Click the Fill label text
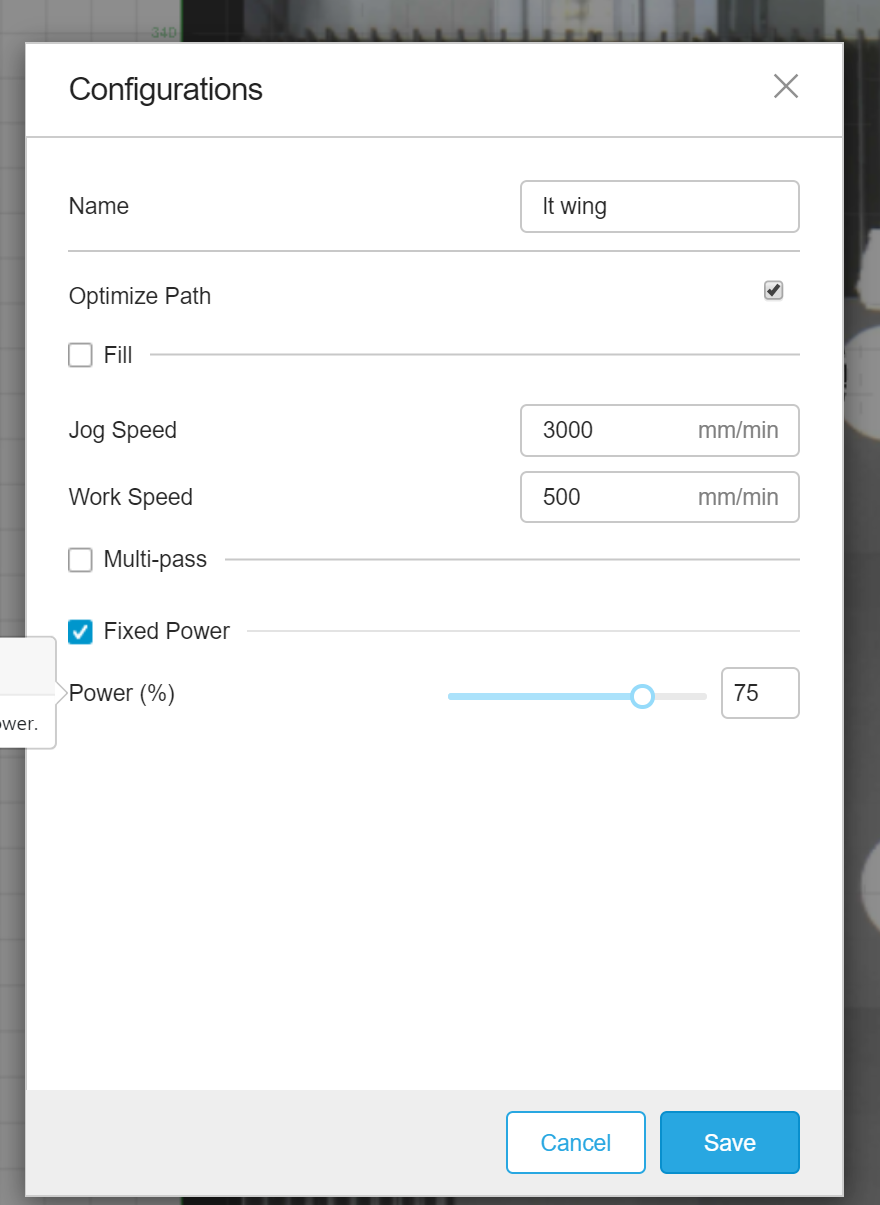The height and width of the screenshot is (1205, 880). (x=117, y=355)
